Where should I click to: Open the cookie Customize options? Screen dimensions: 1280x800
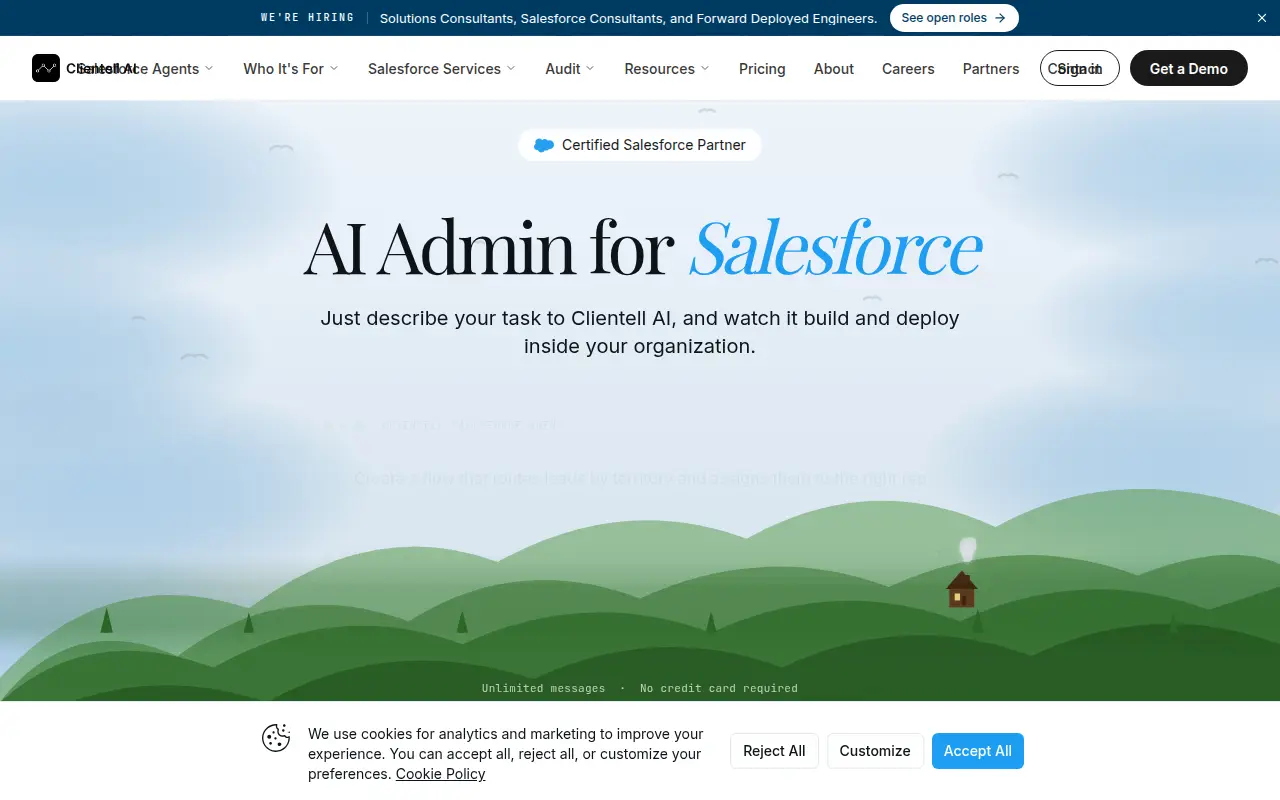click(x=875, y=751)
